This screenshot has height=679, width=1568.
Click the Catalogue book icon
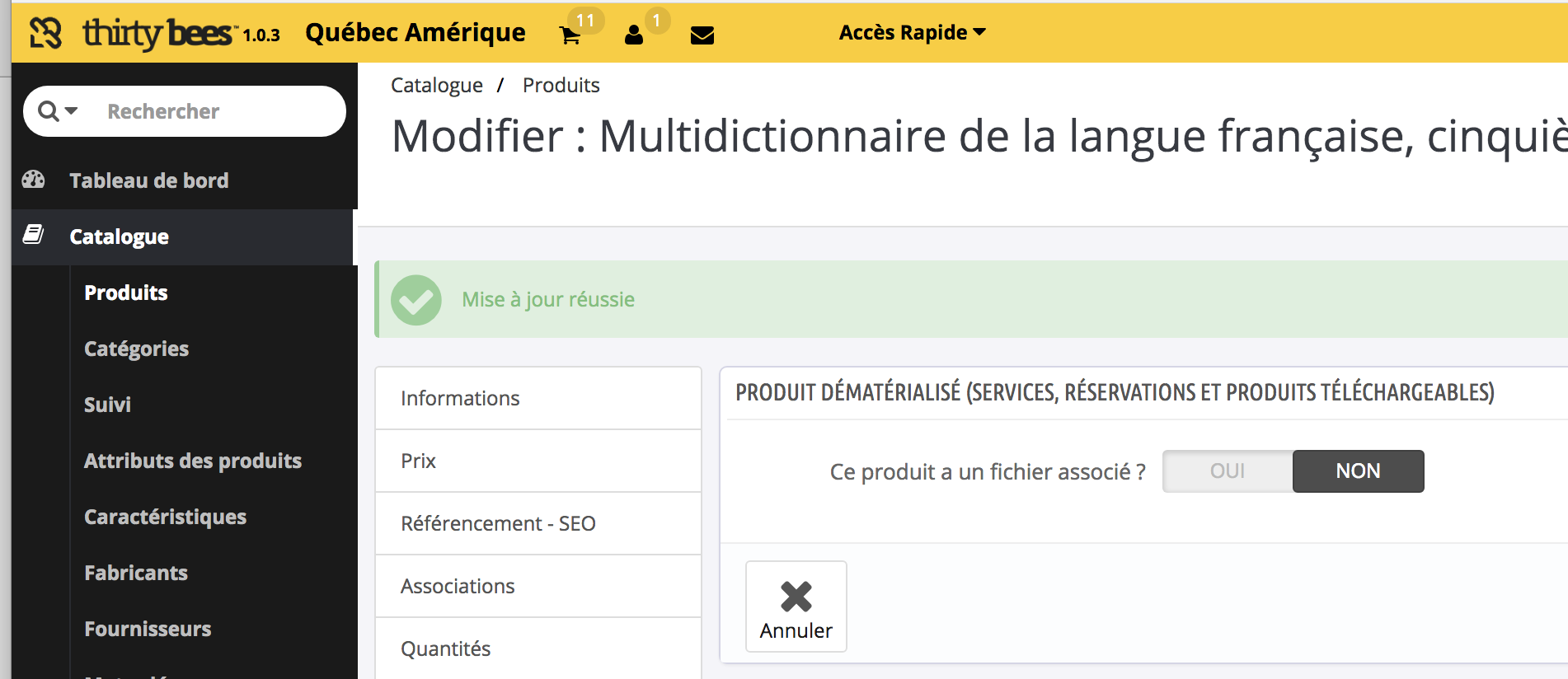pyautogui.click(x=34, y=236)
